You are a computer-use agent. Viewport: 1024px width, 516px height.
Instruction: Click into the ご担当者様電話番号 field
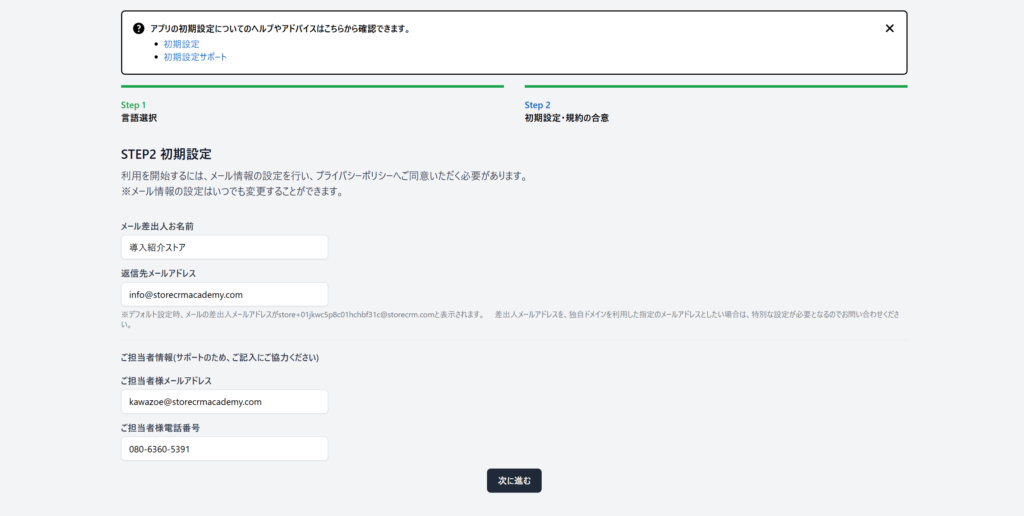(x=224, y=449)
